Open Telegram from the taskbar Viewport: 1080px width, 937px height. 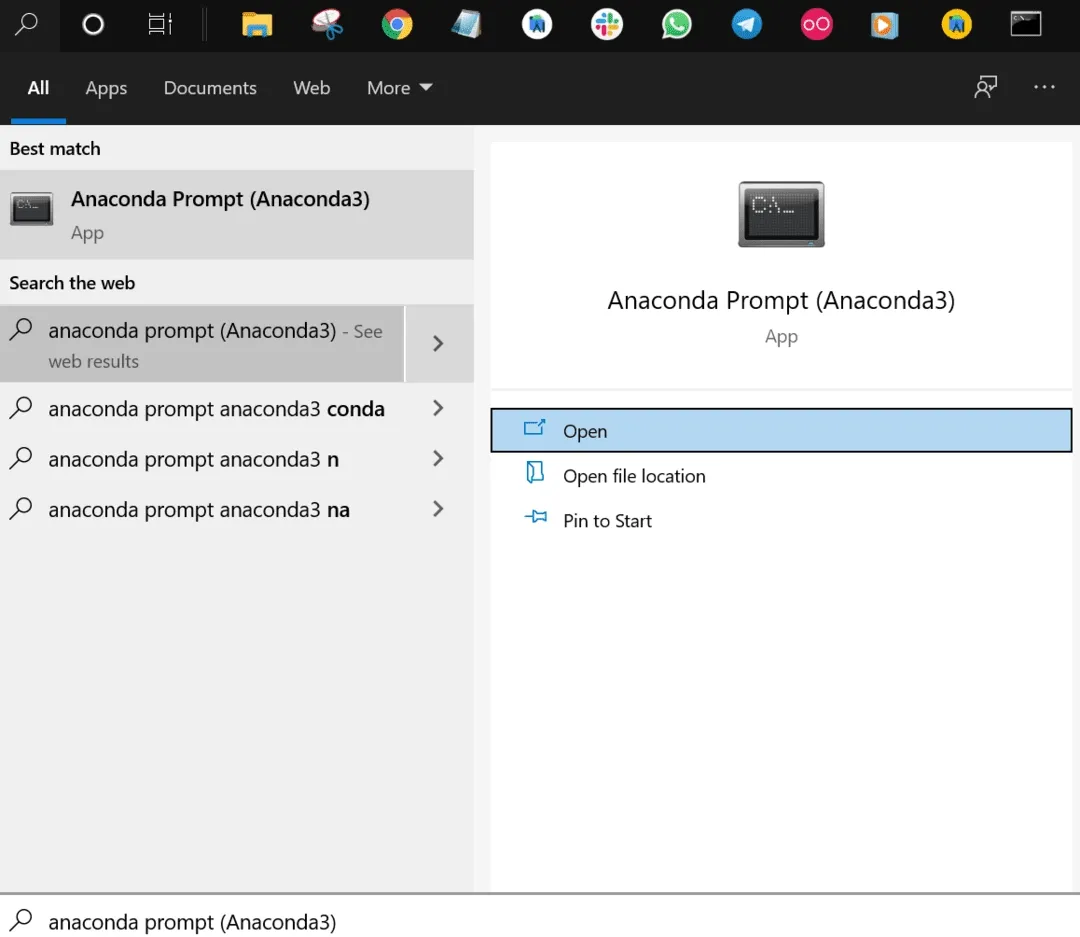747,25
